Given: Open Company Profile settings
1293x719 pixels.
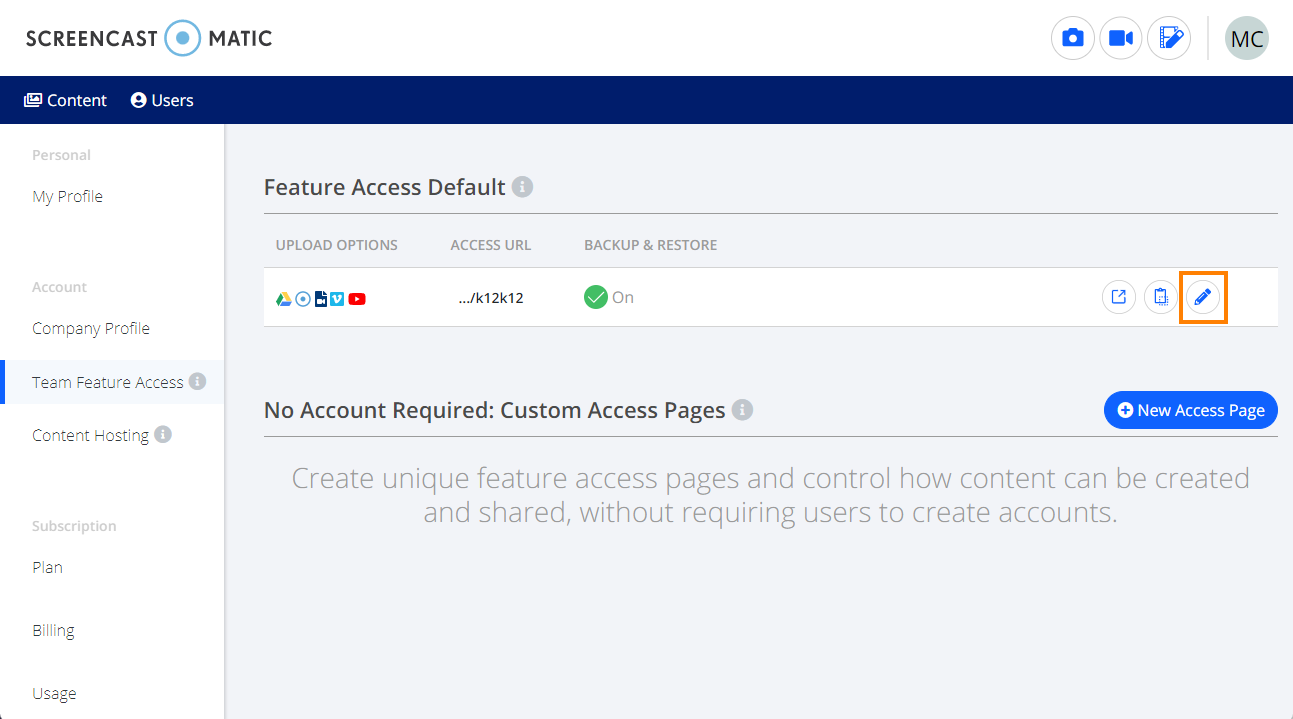Looking at the screenshot, I should tap(91, 328).
